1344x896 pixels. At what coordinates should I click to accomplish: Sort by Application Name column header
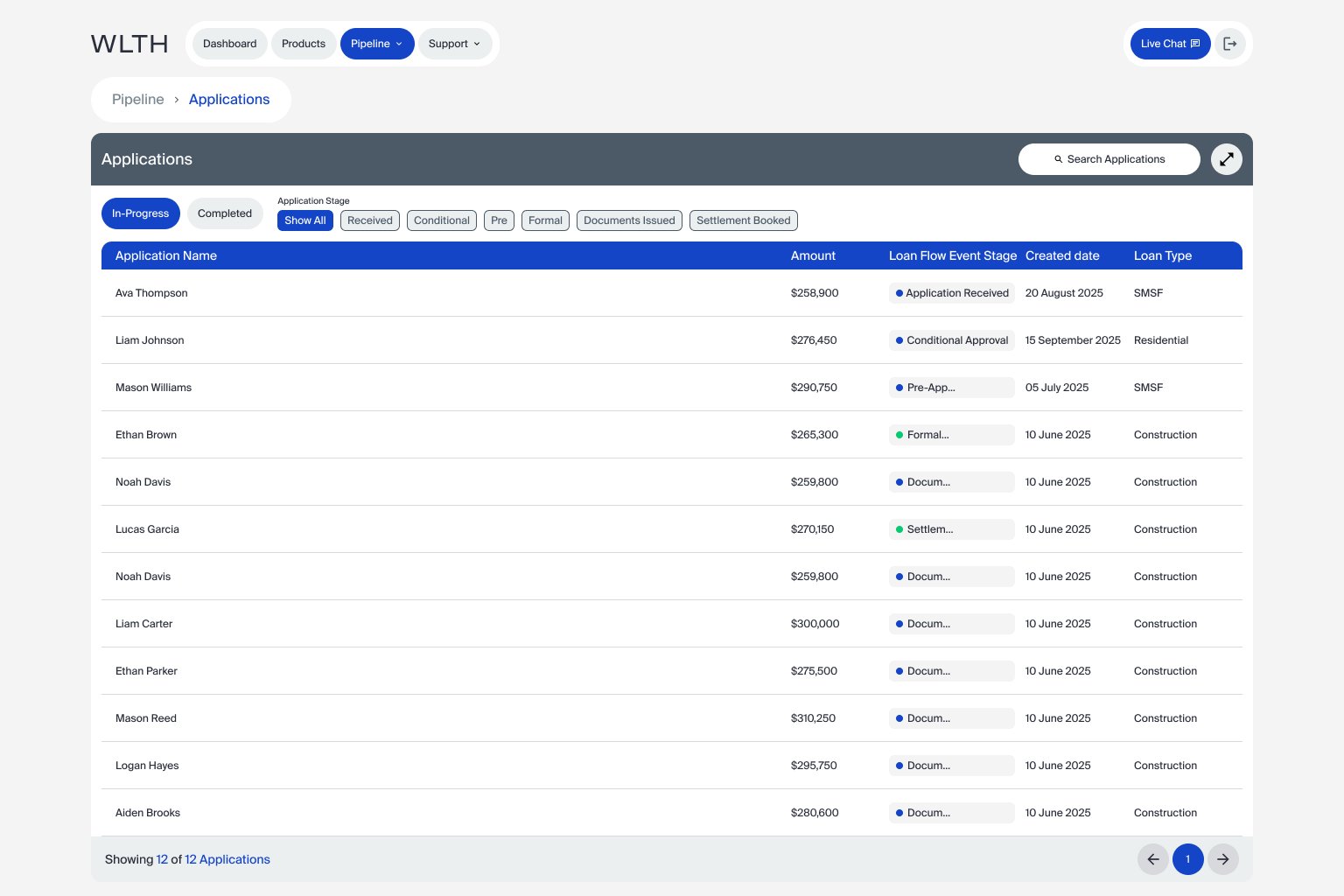tap(166, 255)
